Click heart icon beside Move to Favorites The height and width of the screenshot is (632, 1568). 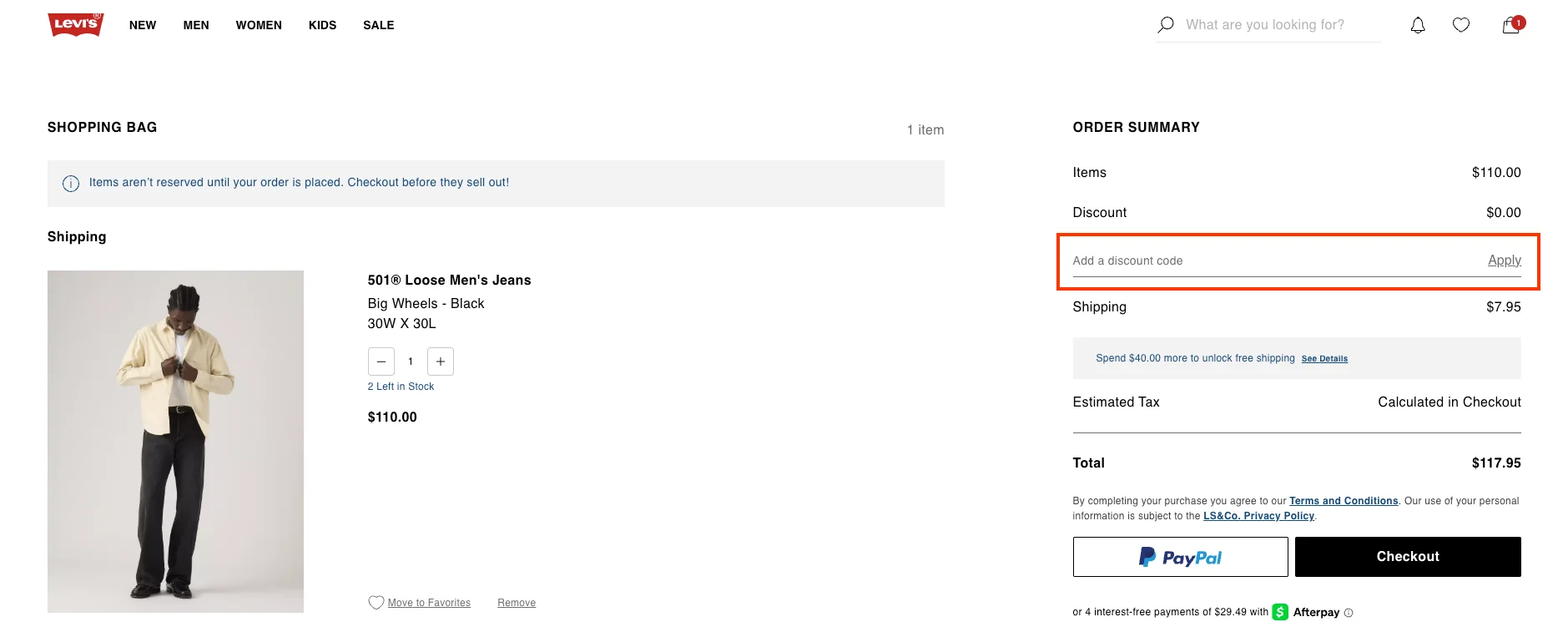(x=376, y=603)
